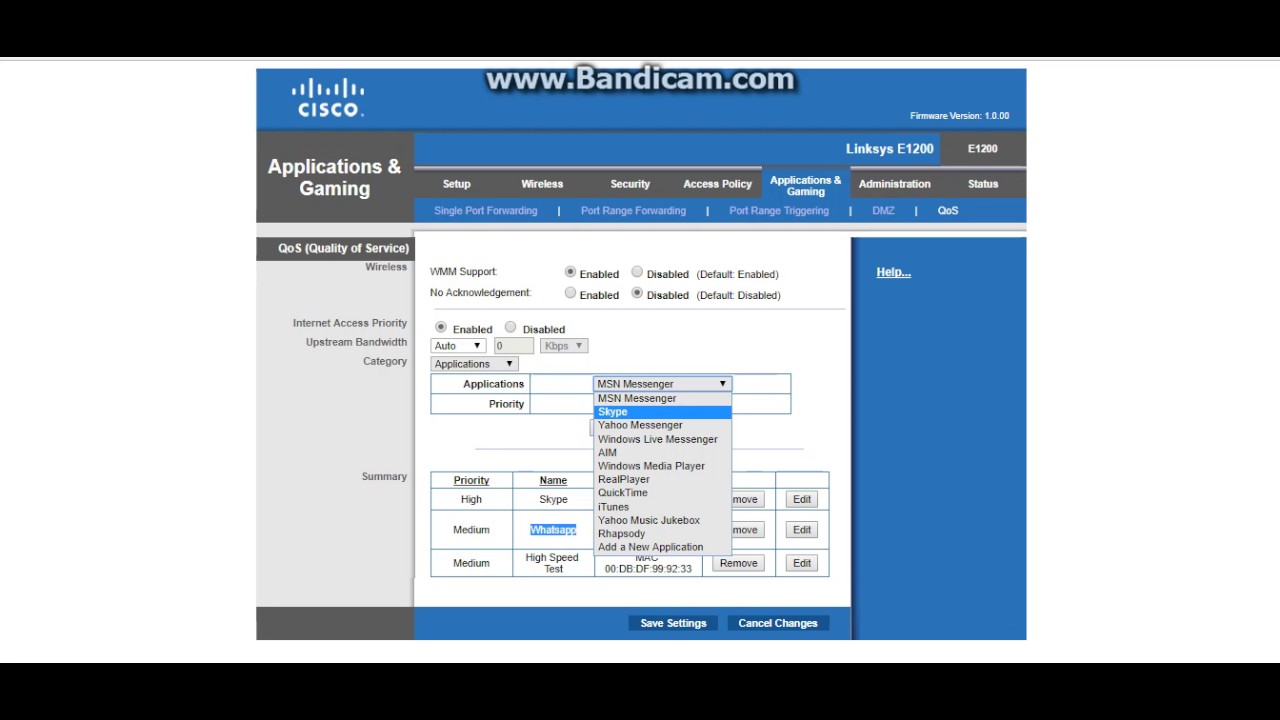
Task: Go to the QoS subtab
Action: pyautogui.click(x=947, y=211)
